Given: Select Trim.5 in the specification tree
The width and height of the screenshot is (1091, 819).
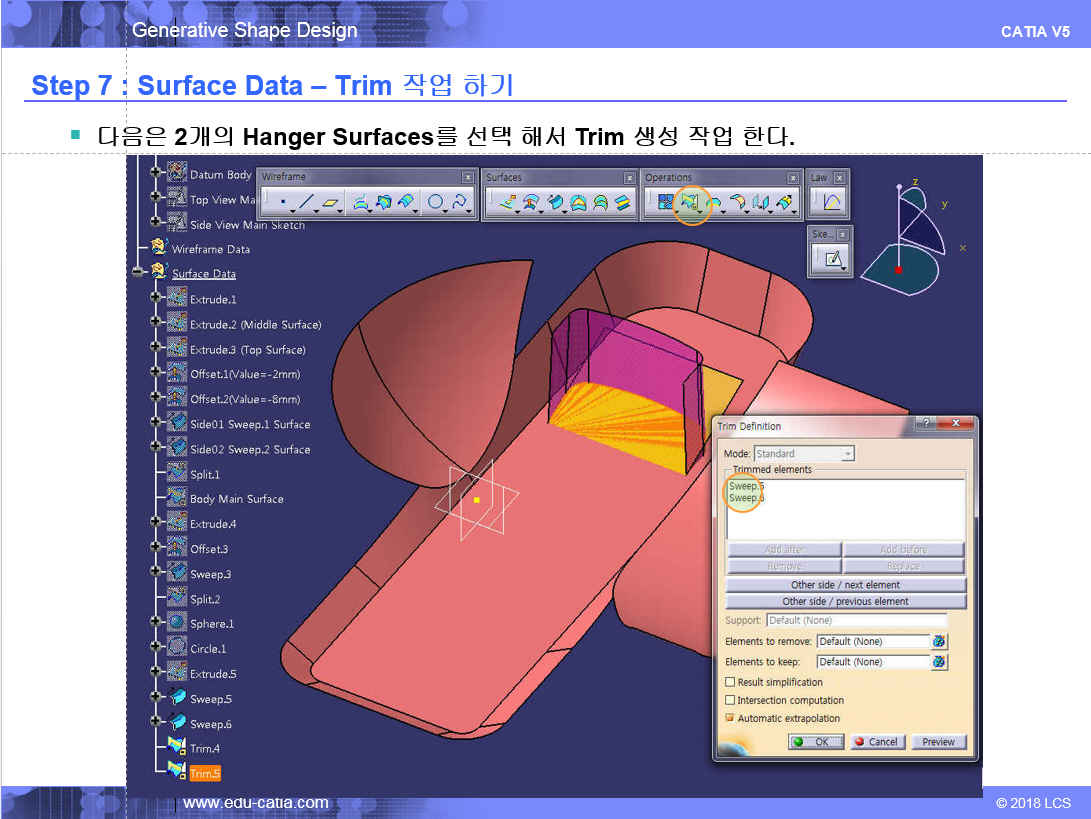Looking at the screenshot, I should click(x=204, y=773).
